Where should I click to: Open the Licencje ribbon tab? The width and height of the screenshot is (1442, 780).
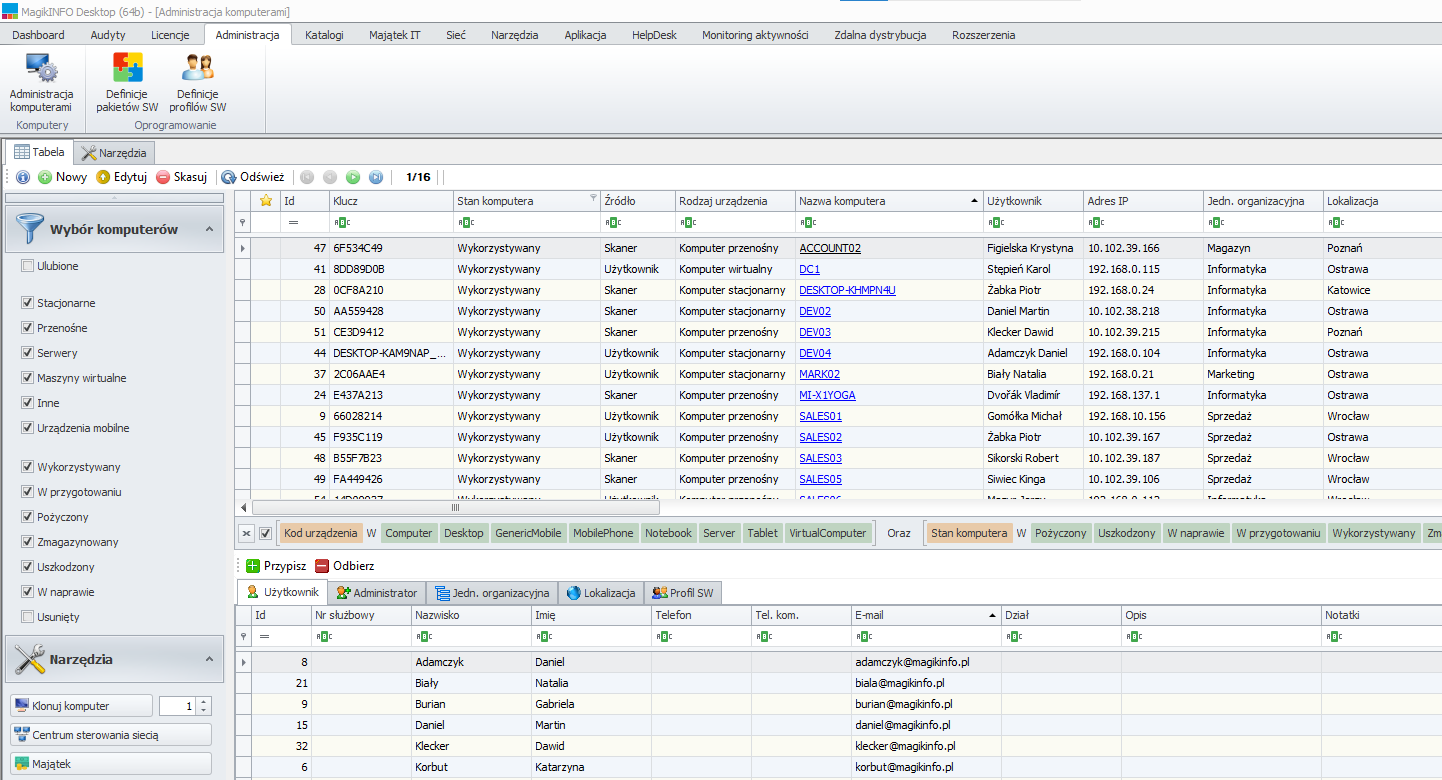coord(170,35)
